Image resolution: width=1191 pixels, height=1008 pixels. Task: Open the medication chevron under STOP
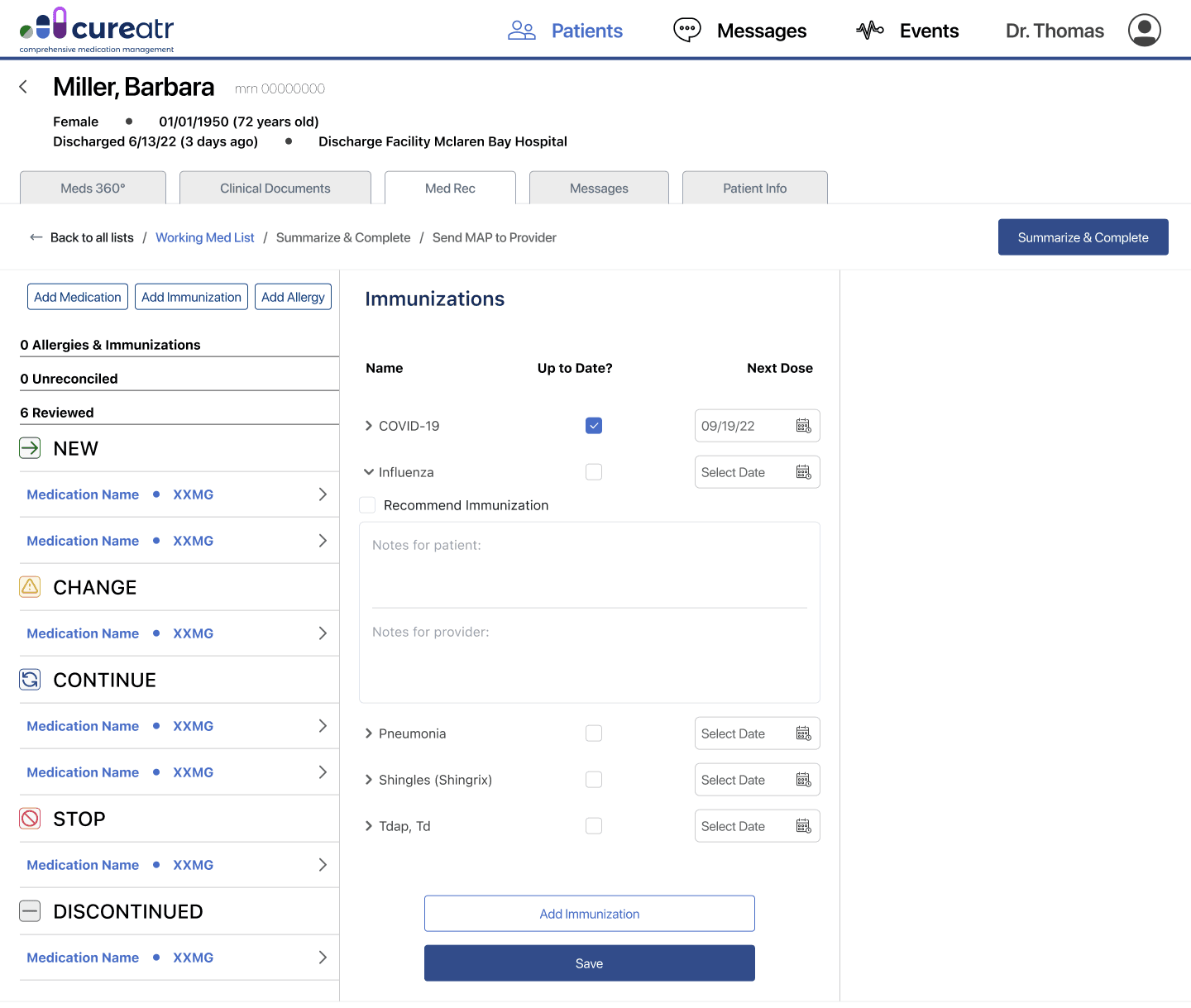pos(323,865)
